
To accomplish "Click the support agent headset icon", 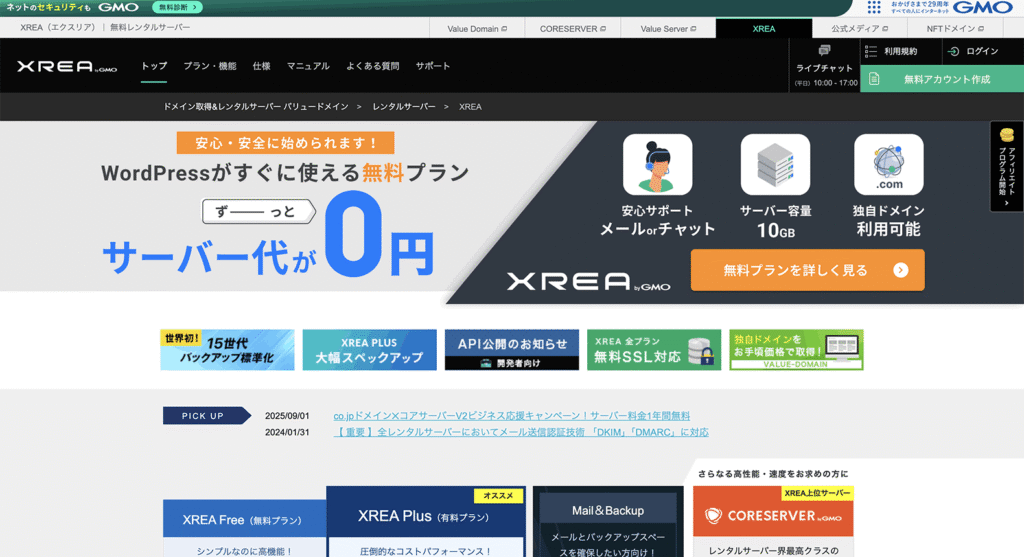I will coord(657,164).
